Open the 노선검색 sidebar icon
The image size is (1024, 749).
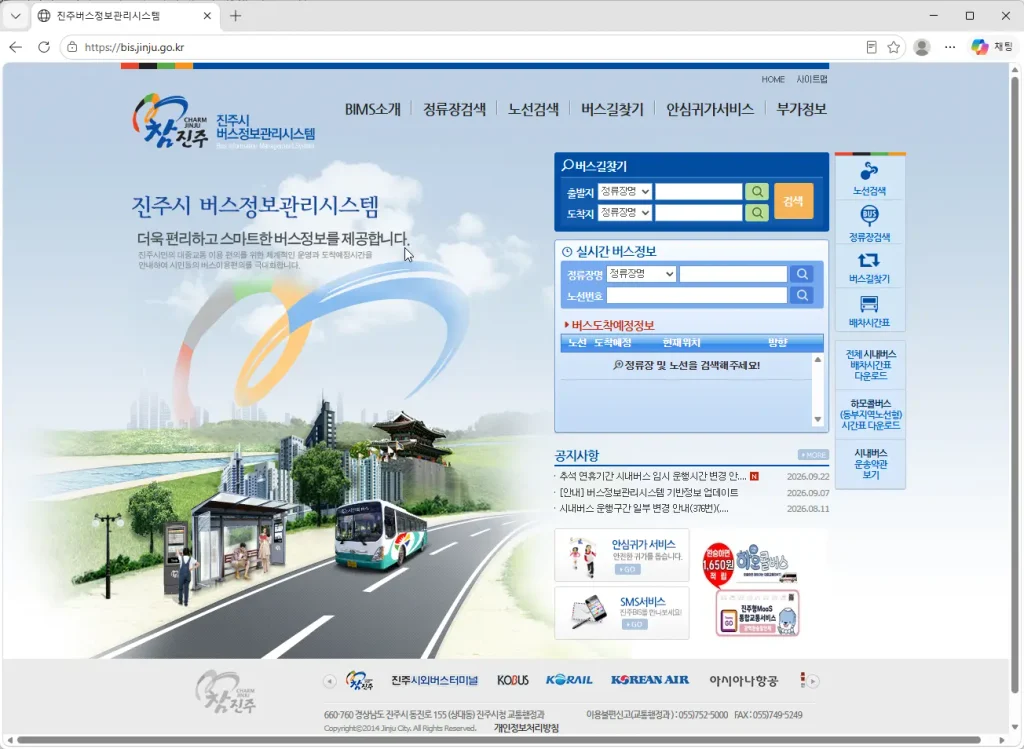click(x=869, y=178)
